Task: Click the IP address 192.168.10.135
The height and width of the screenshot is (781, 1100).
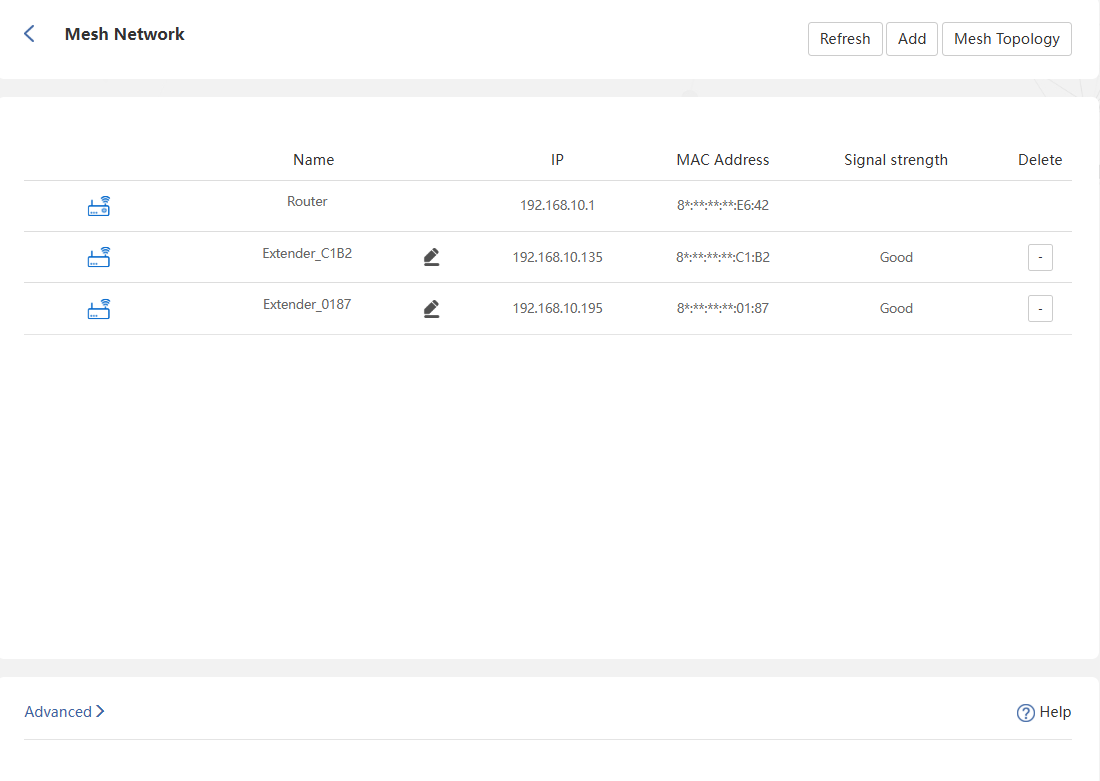Action: 557,257
